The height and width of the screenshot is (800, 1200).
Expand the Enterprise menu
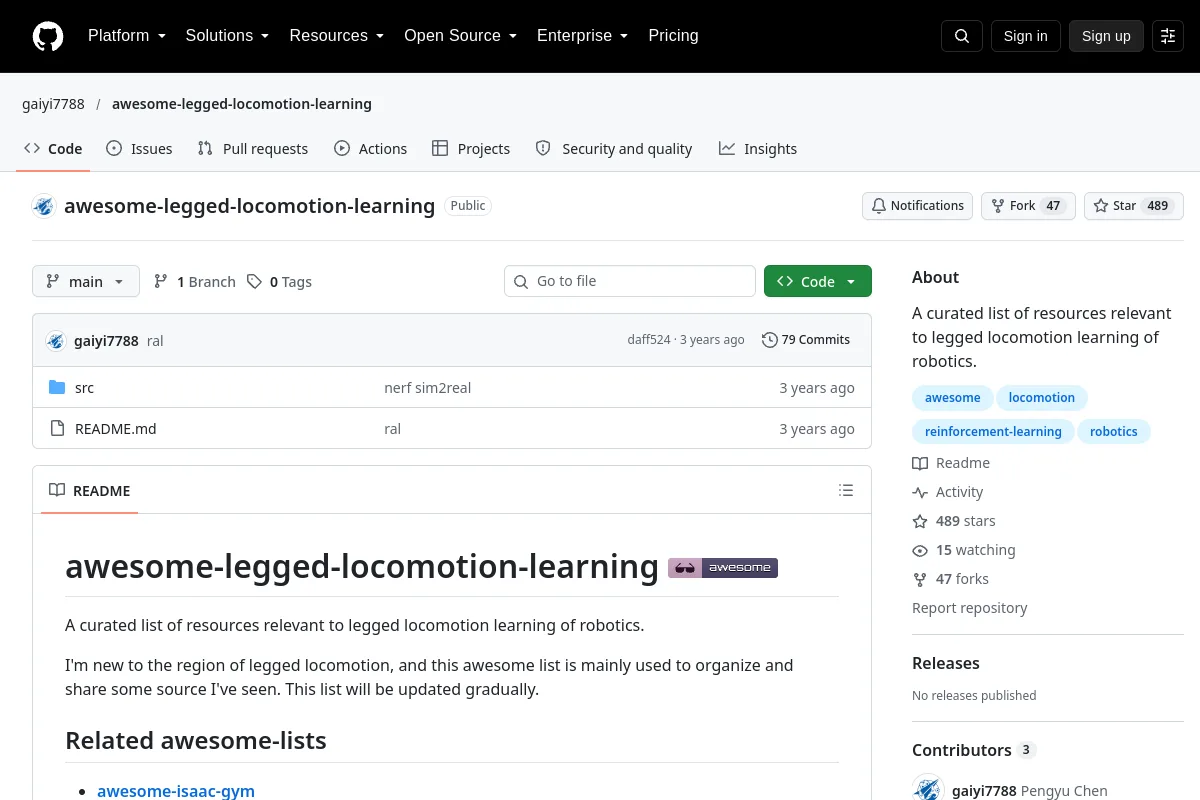point(583,36)
